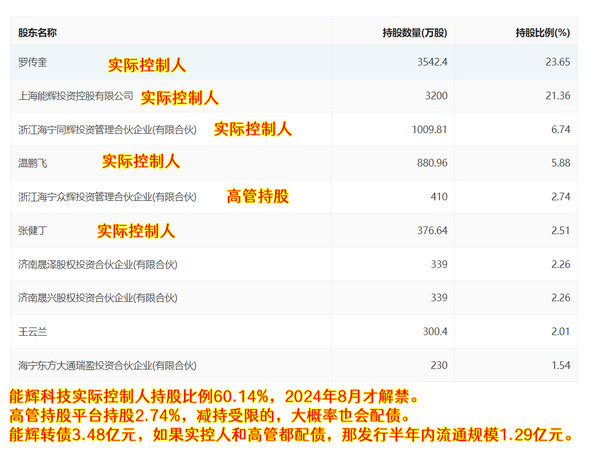Click the percentage 2.51
This screenshot has width=600, height=453.
coord(561,231)
